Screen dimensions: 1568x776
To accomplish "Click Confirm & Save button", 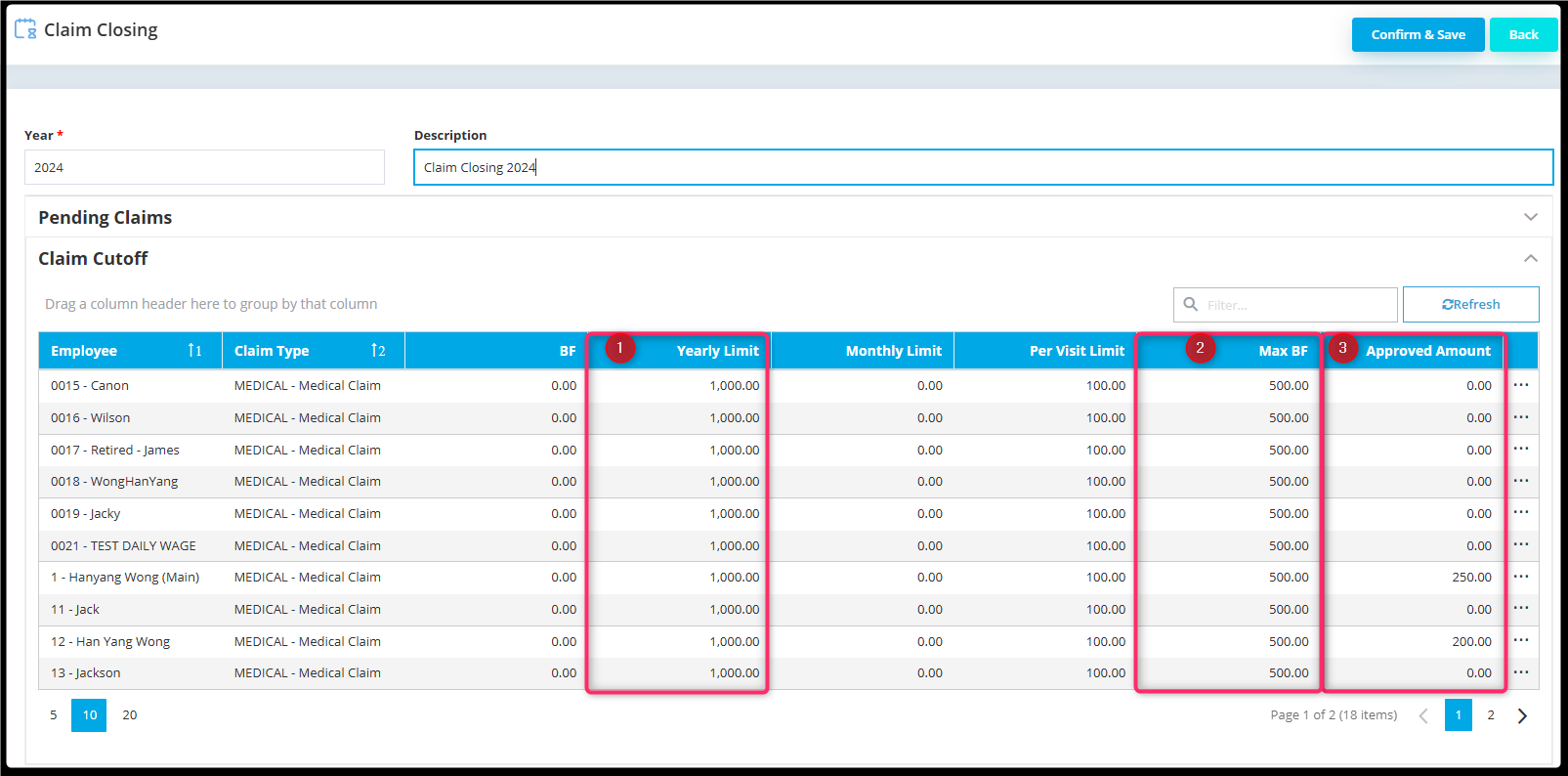I will pyautogui.click(x=1419, y=34).
